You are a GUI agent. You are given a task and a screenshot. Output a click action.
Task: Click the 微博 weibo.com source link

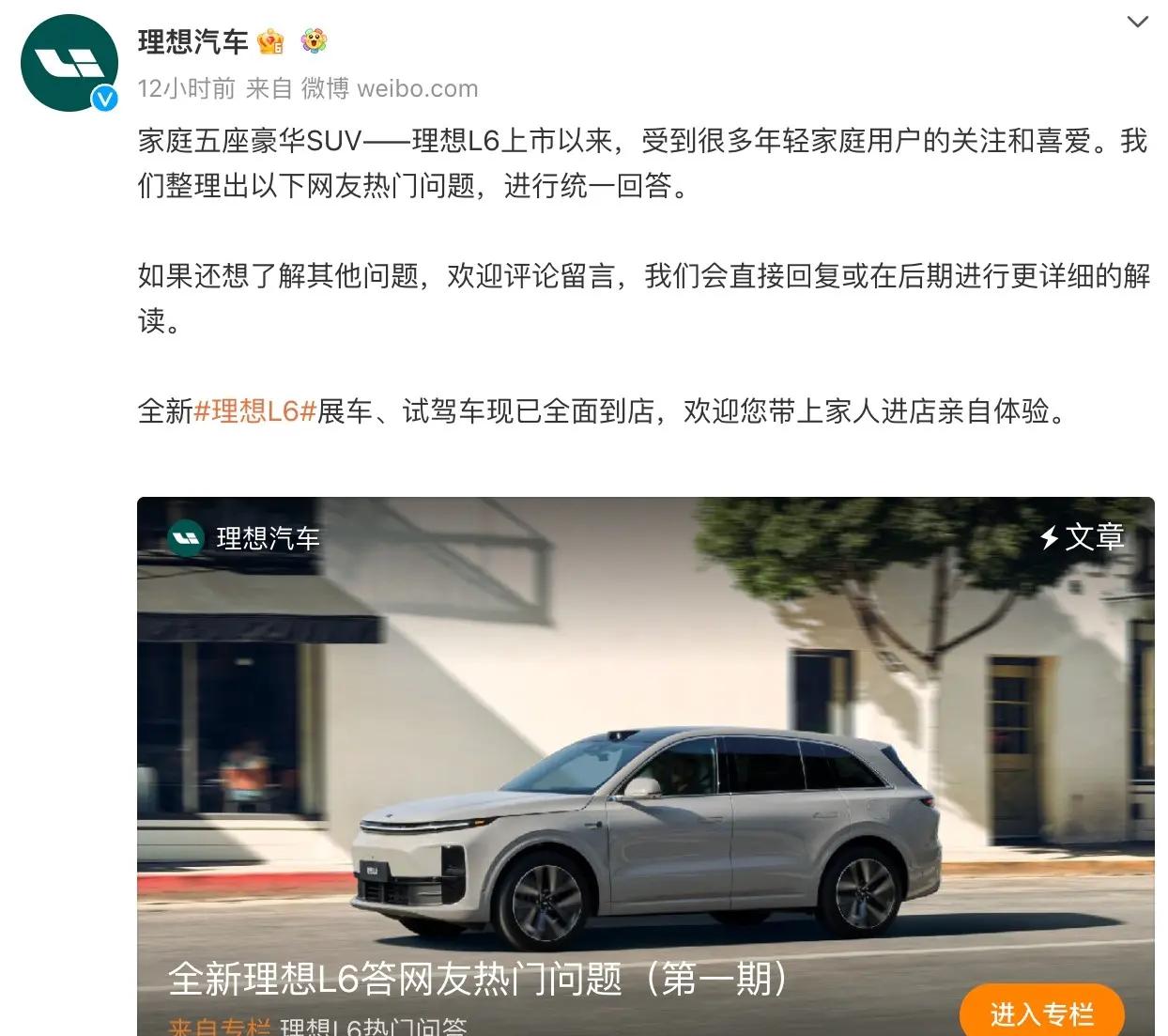(x=390, y=88)
